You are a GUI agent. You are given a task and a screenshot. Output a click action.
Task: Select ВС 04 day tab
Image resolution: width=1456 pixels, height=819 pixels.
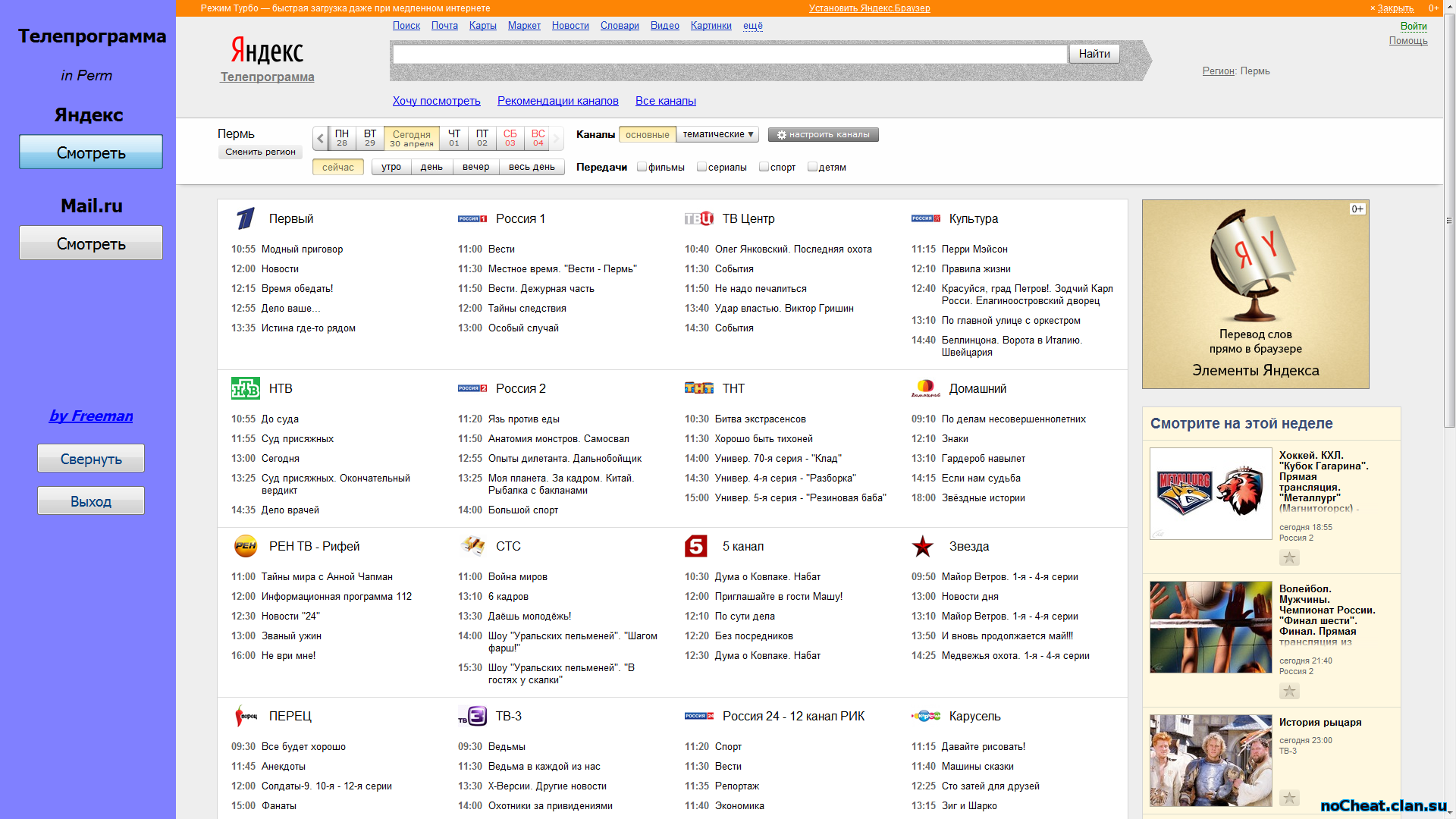pyautogui.click(x=538, y=138)
